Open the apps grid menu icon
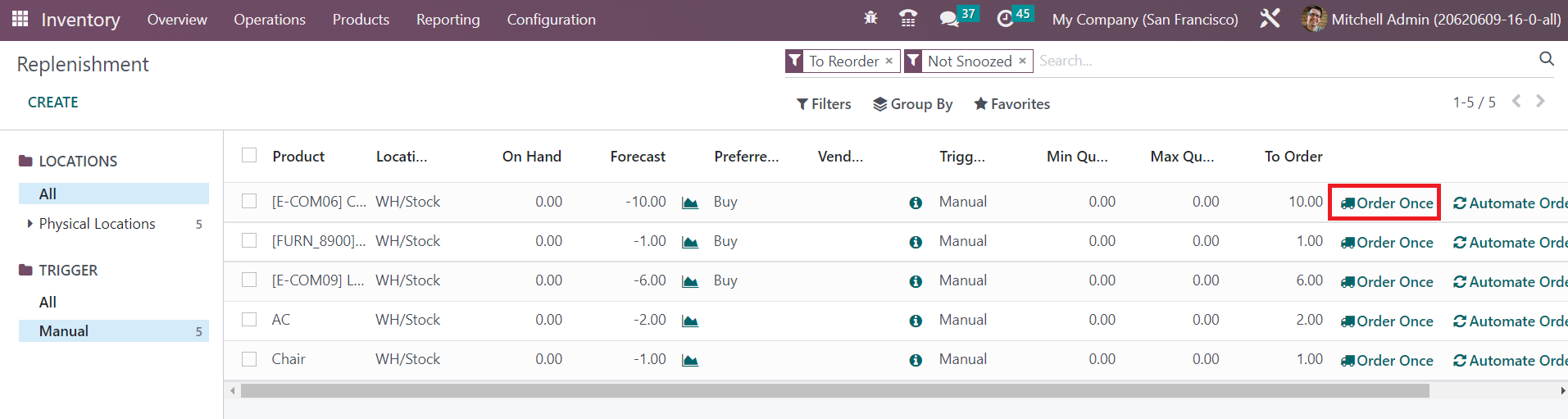Screen dimensions: 1568x419 pos(20,18)
